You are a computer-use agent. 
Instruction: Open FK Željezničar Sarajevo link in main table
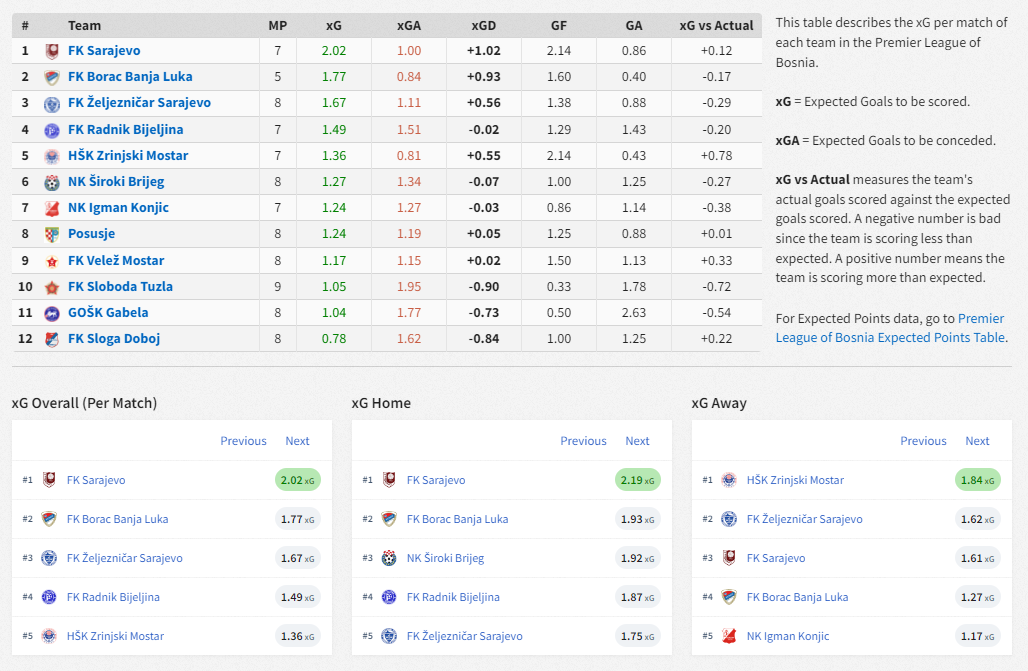(140, 102)
